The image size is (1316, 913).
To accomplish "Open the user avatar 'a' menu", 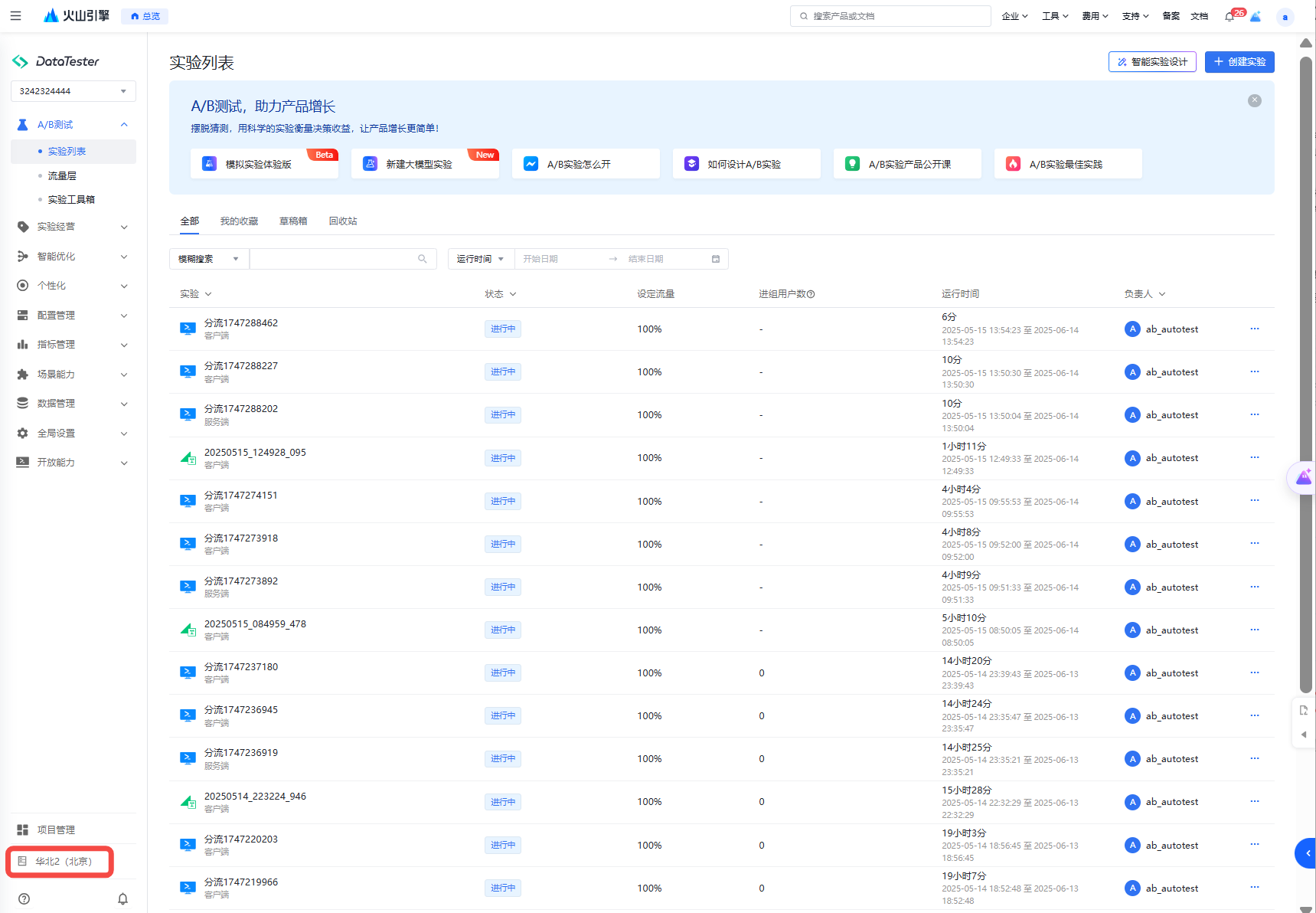I will click(1285, 17).
